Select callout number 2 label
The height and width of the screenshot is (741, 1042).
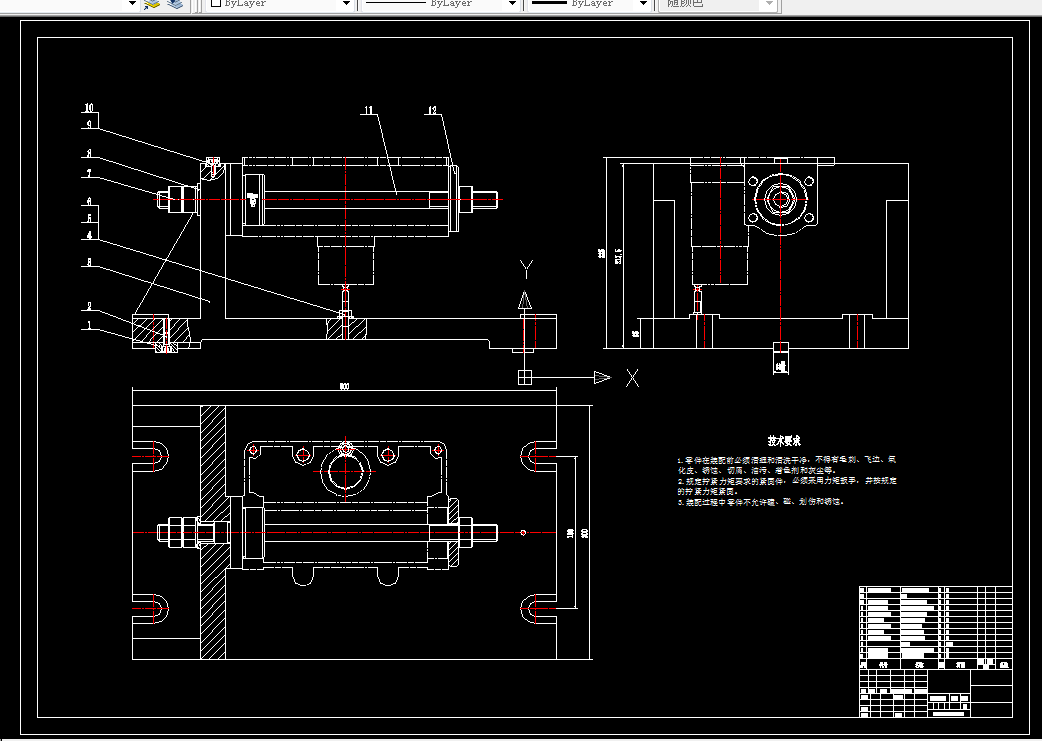tap(89, 306)
